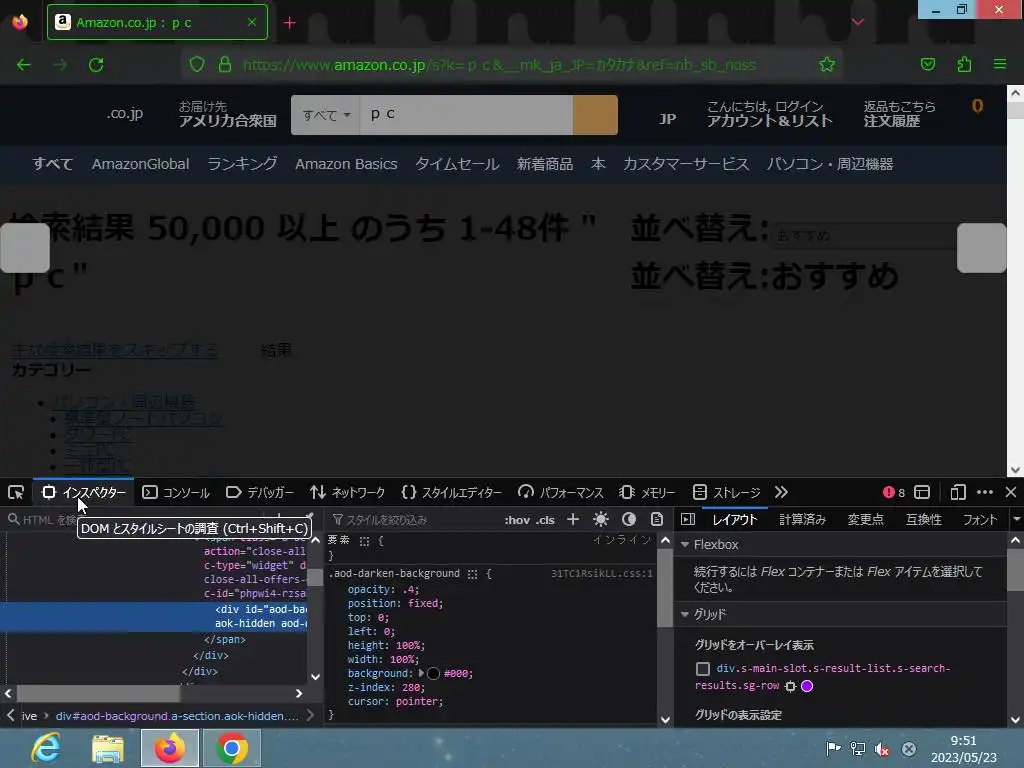Click the cursor: pointer declaration
The width and height of the screenshot is (1024, 768).
pyautogui.click(x=395, y=701)
